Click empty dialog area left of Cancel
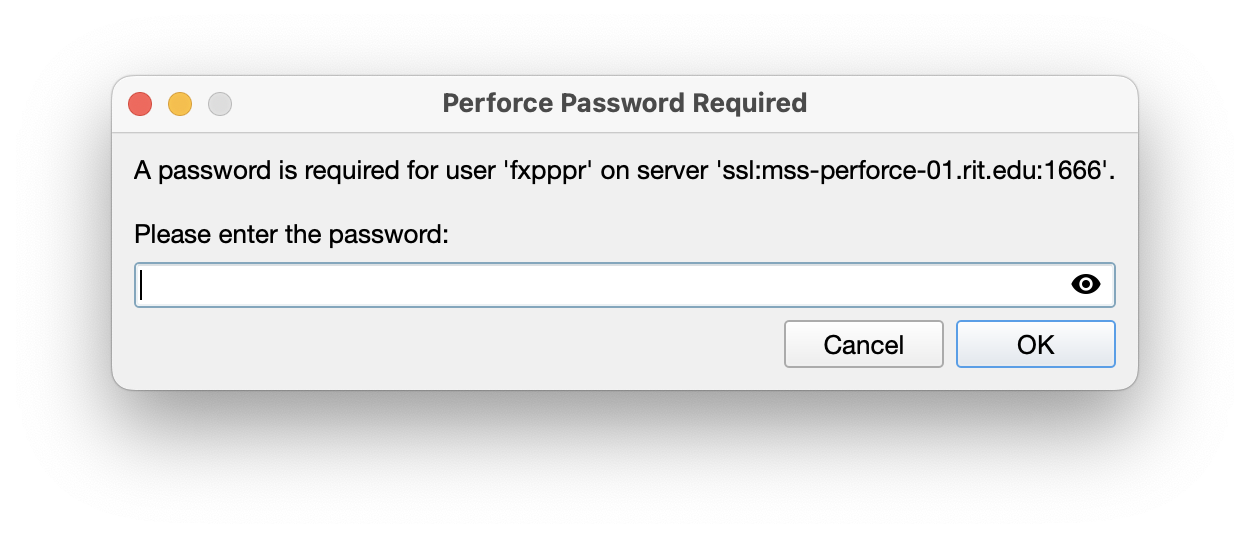This screenshot has width=1250, height=538. coord(450,345)
